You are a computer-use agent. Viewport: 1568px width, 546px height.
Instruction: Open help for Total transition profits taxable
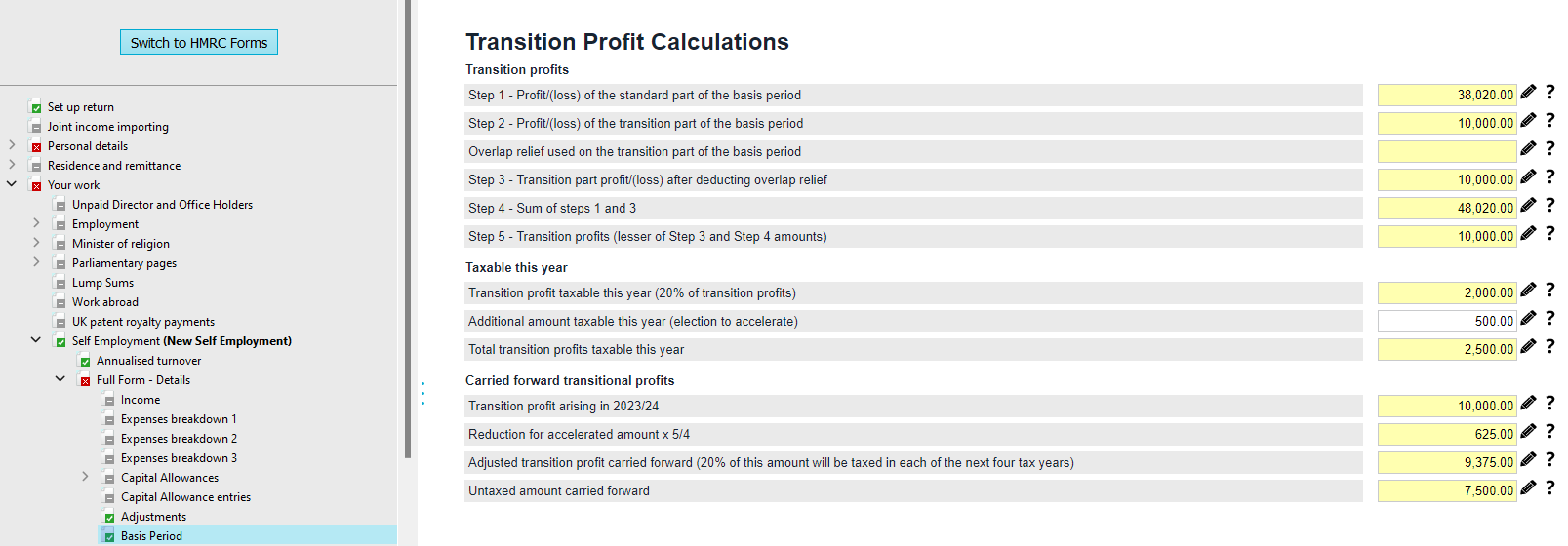click(1549, 346)
